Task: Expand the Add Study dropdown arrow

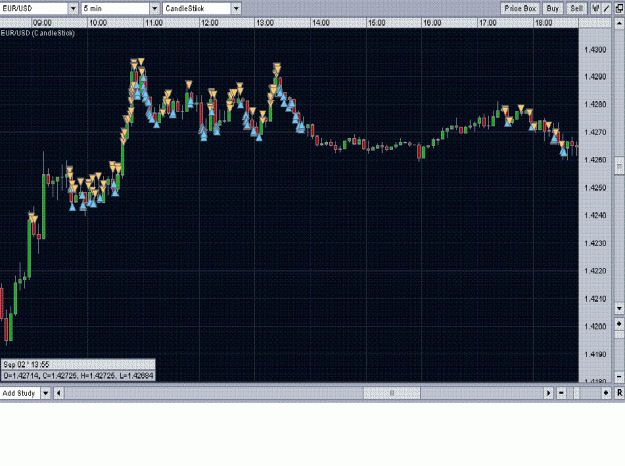Action: click(x=46, y=393)
